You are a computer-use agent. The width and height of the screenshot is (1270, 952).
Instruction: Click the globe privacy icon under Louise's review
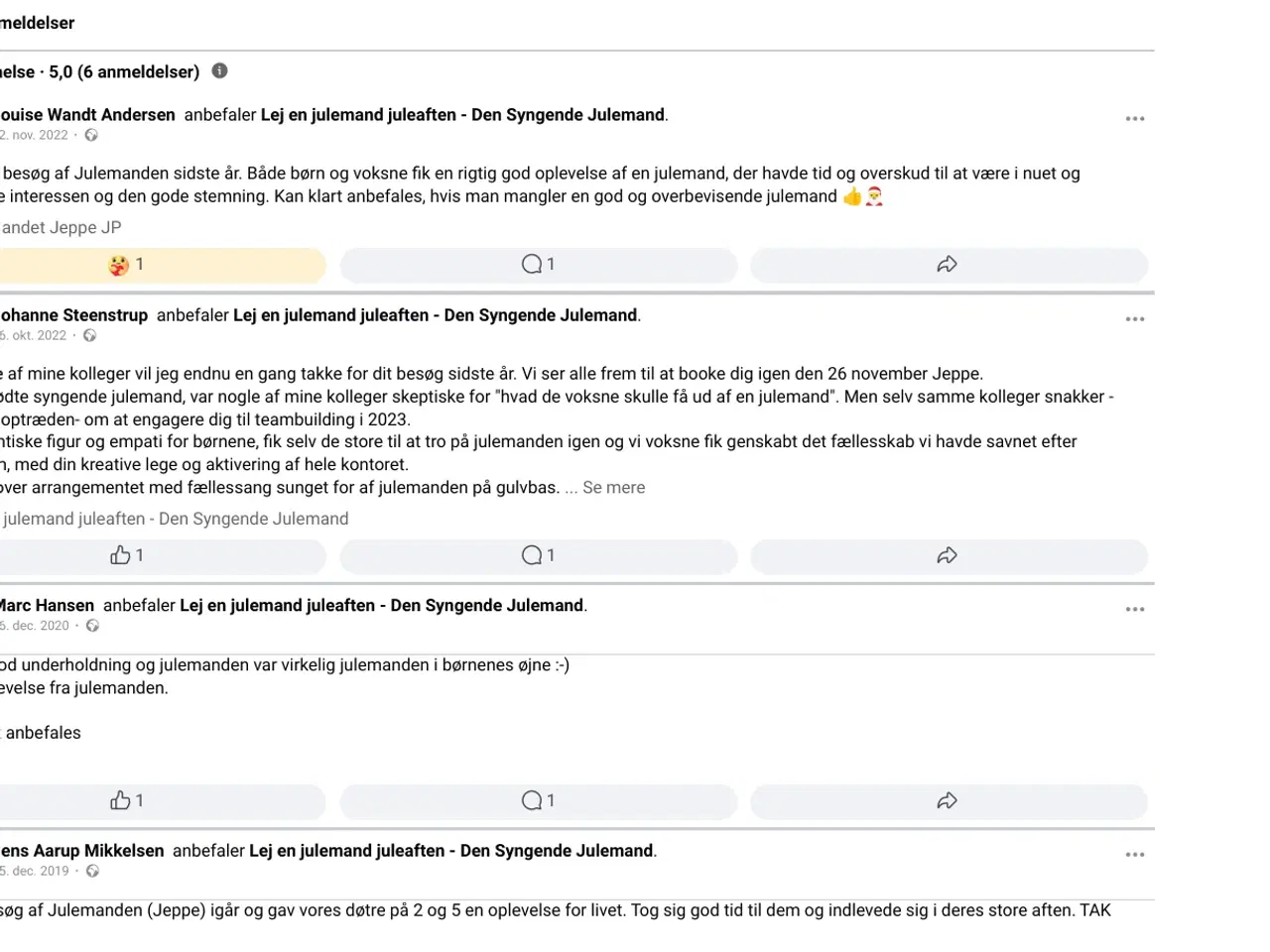click(91, 135)
